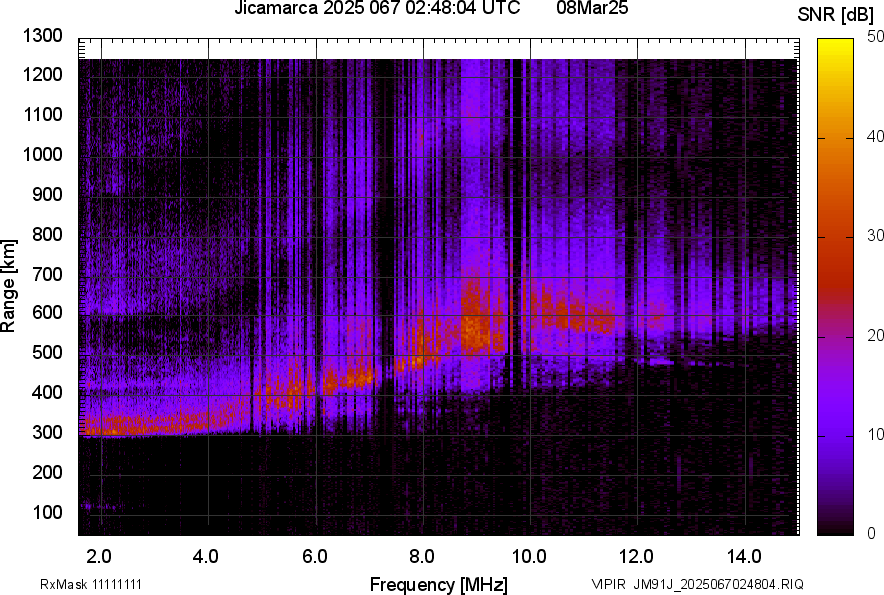This screenshot has height=595, width=884.
Task: Click the colorbar tick label '20'
Action: click(876, 336)
